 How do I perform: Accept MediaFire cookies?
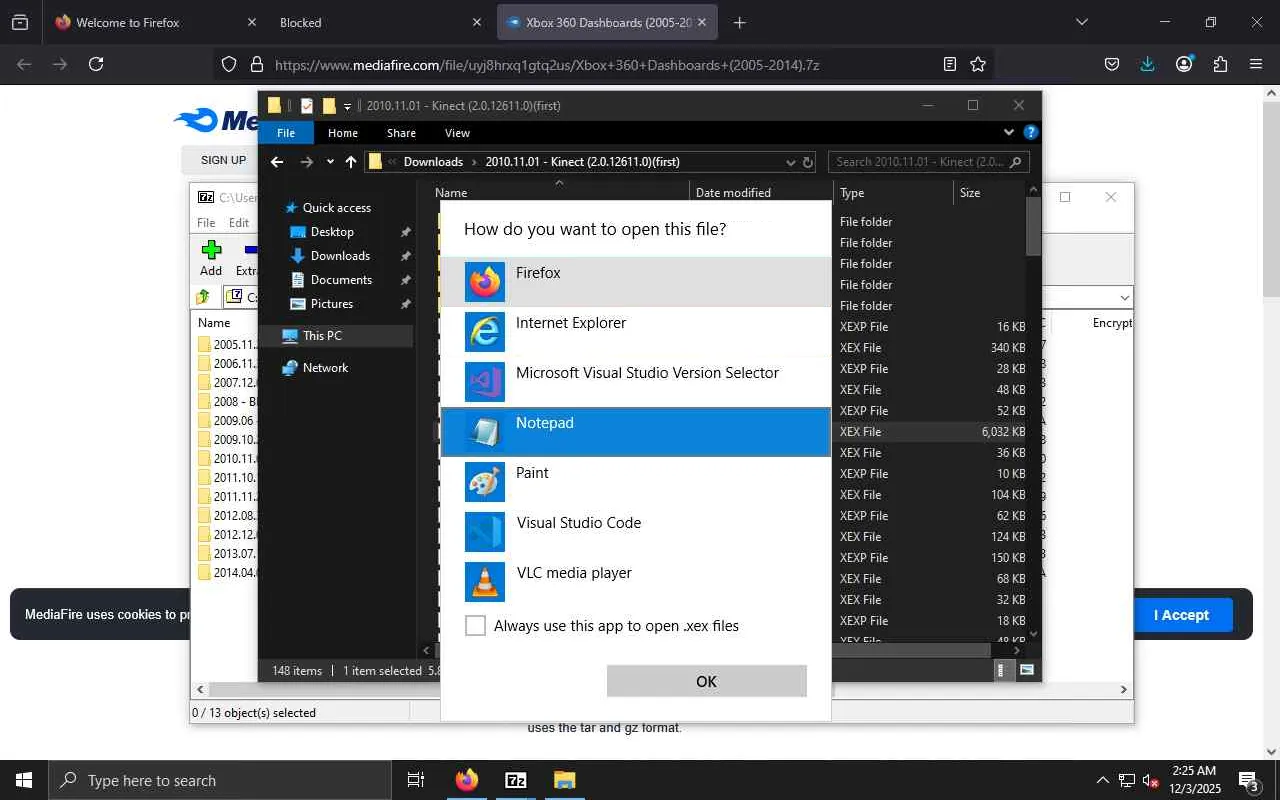pyautogui.click(x=1181, y=615)
